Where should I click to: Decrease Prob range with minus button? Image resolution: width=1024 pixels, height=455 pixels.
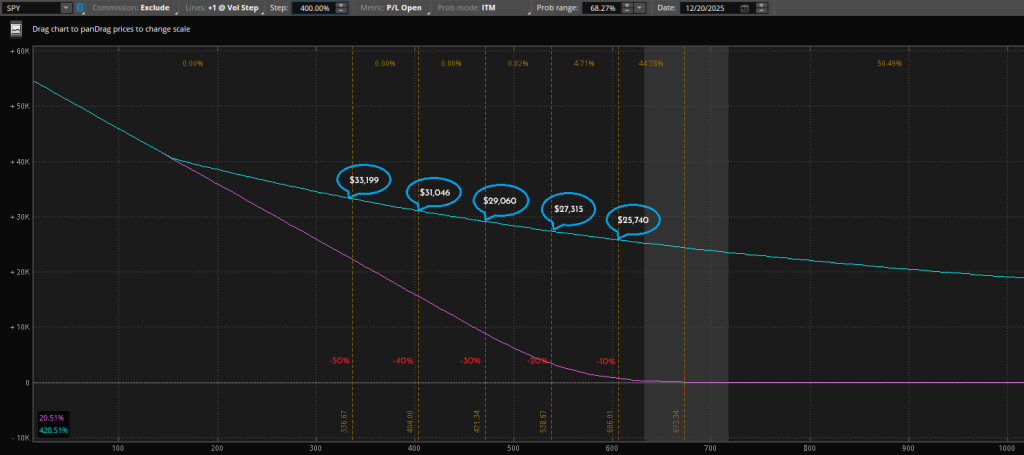pyautogui.click(x=627, y=10)
